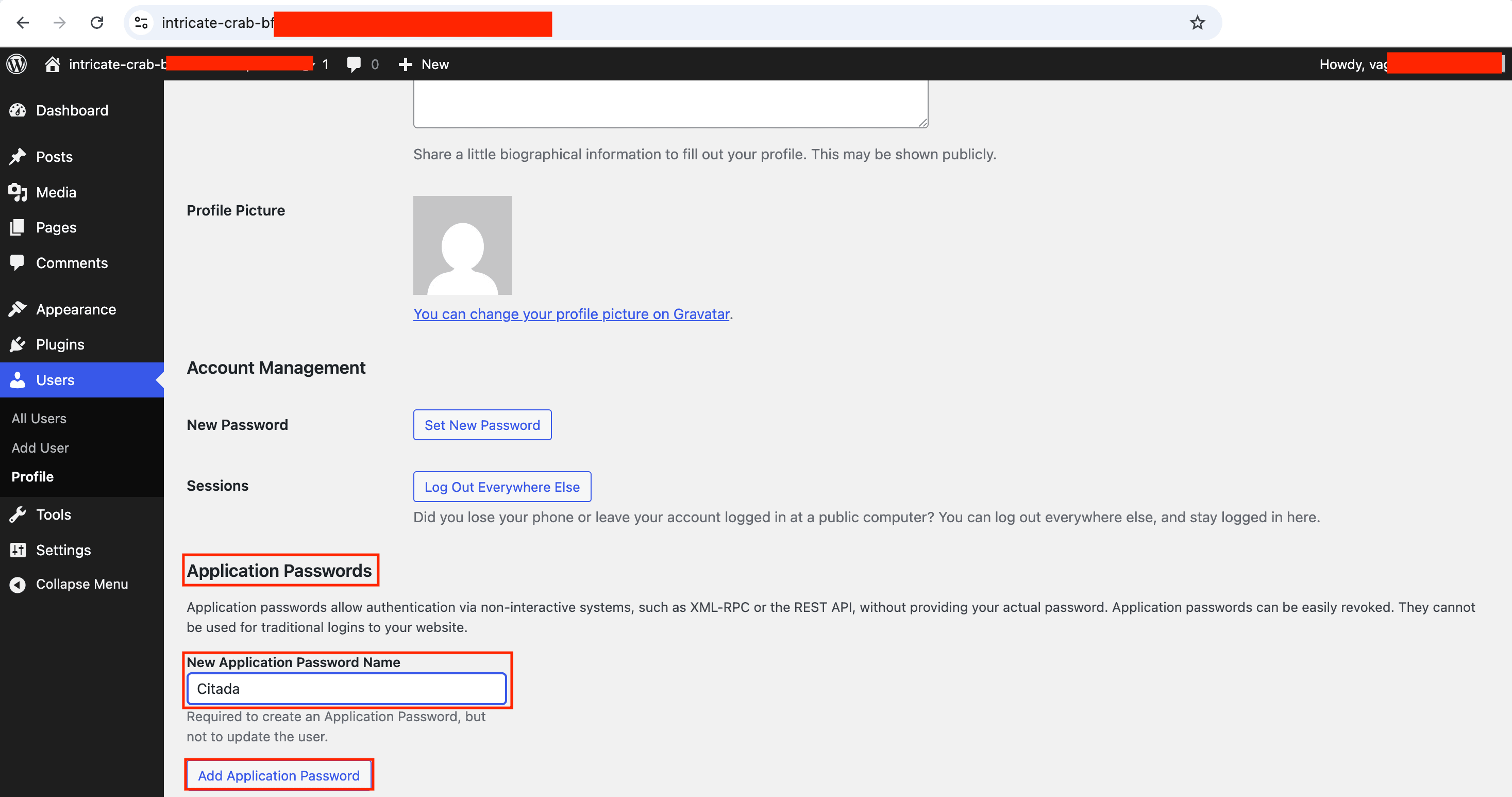The height and width of the screenshot is (797, 1512).
Task: Open site information icon in address bar
Action: coord(141,23)
